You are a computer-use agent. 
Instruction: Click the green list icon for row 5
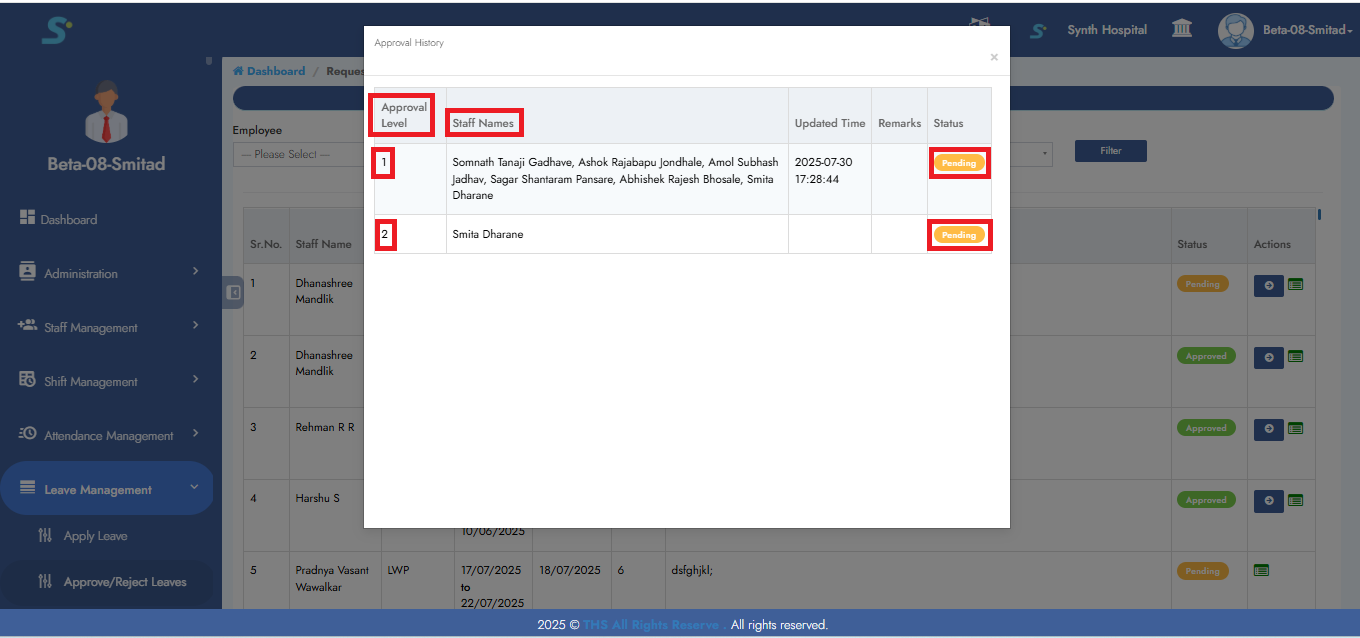click(x=1261, y=571)
